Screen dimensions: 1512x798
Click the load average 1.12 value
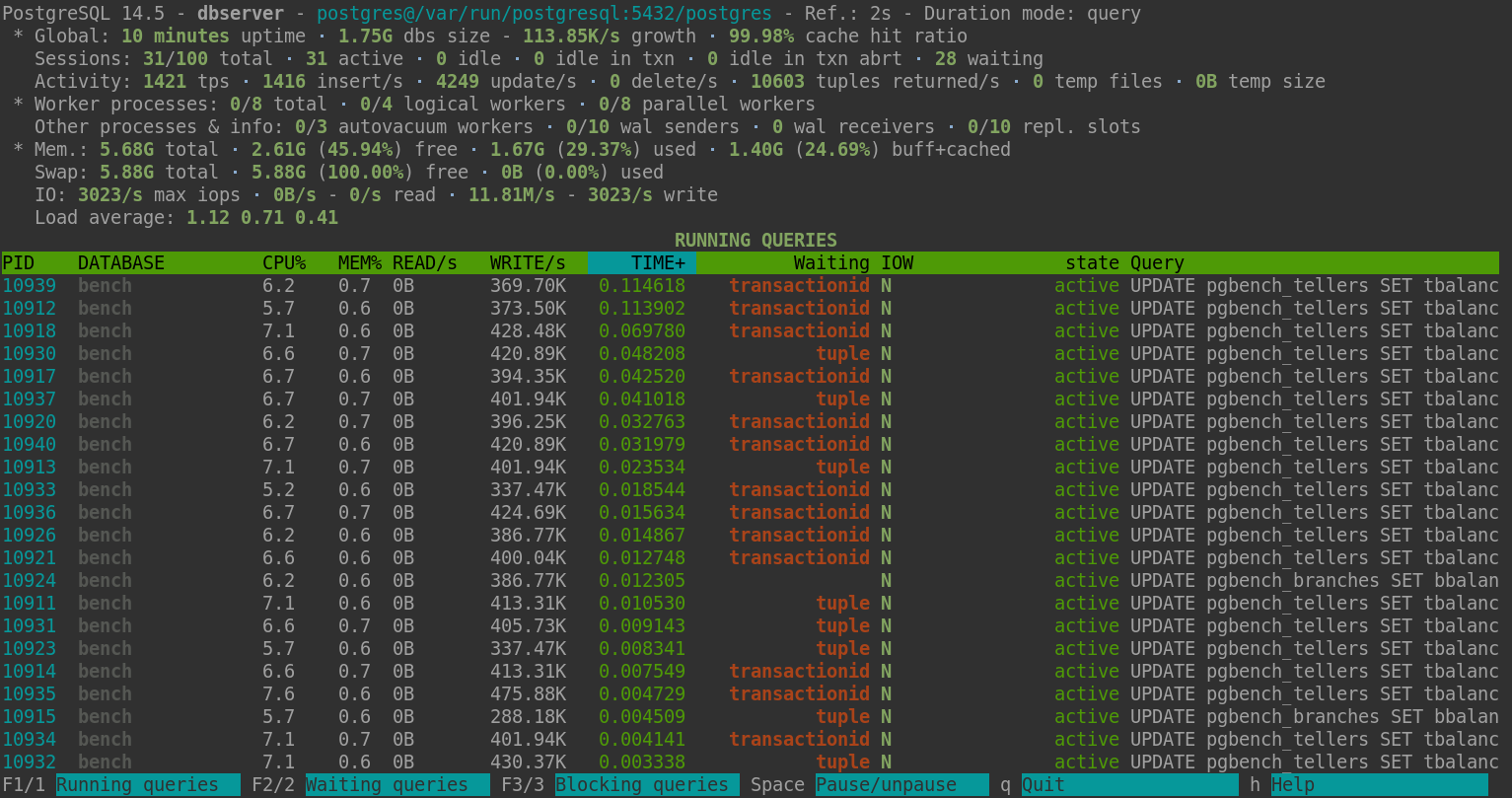208,218
